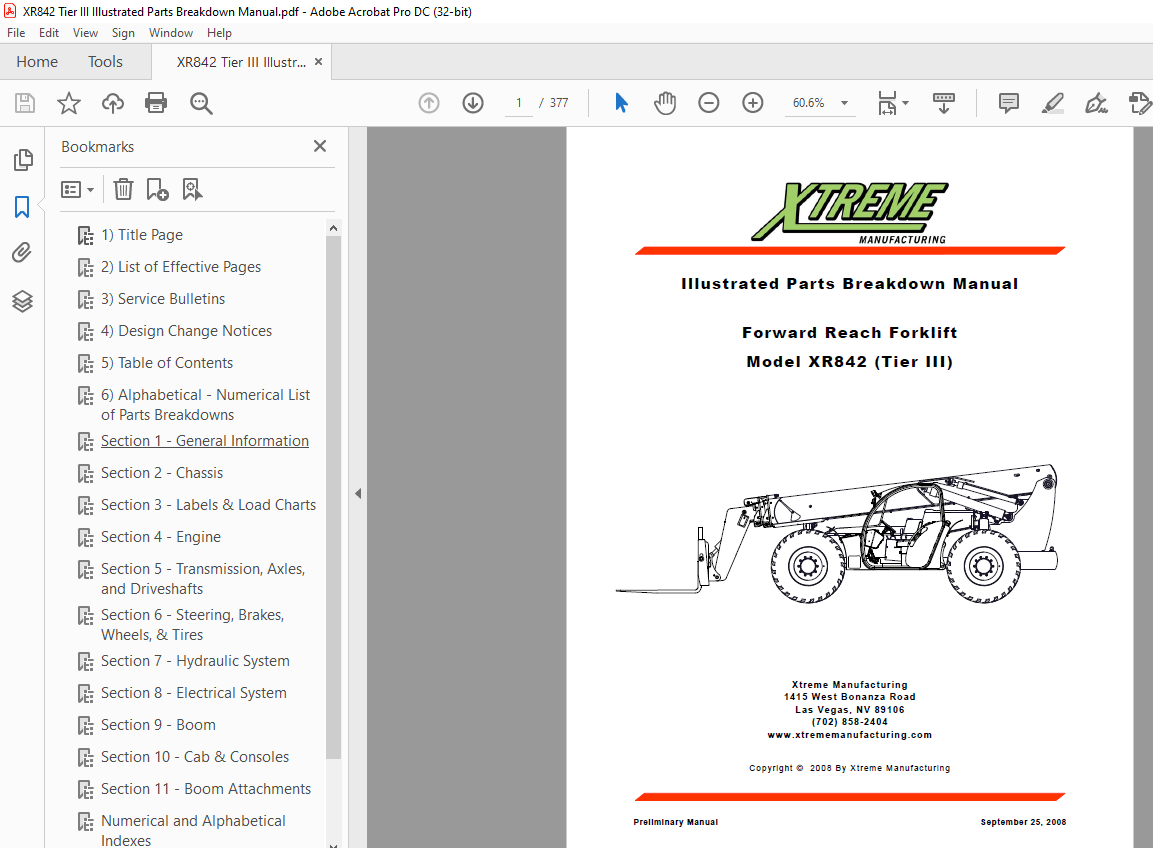Jump to Section 8 - Electrical System

click(193, 693)
